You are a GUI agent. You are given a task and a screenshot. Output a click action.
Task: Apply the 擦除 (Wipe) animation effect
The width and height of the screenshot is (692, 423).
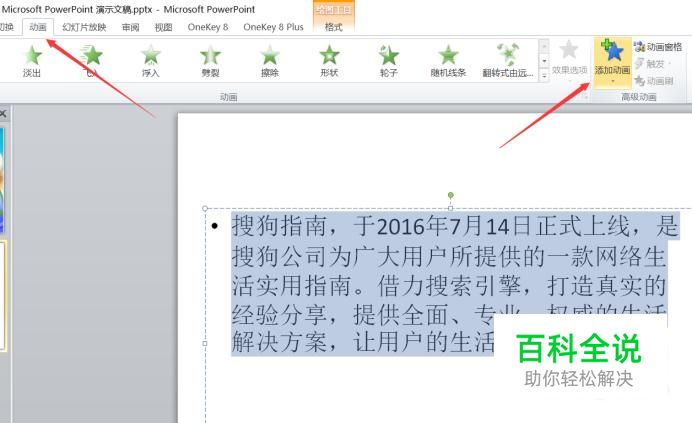coord(270,61)
